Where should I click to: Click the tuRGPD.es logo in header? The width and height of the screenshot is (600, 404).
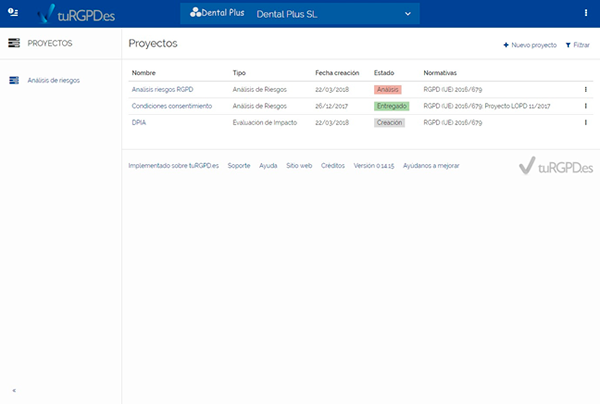pyautogui.click(x=77, y=14)
